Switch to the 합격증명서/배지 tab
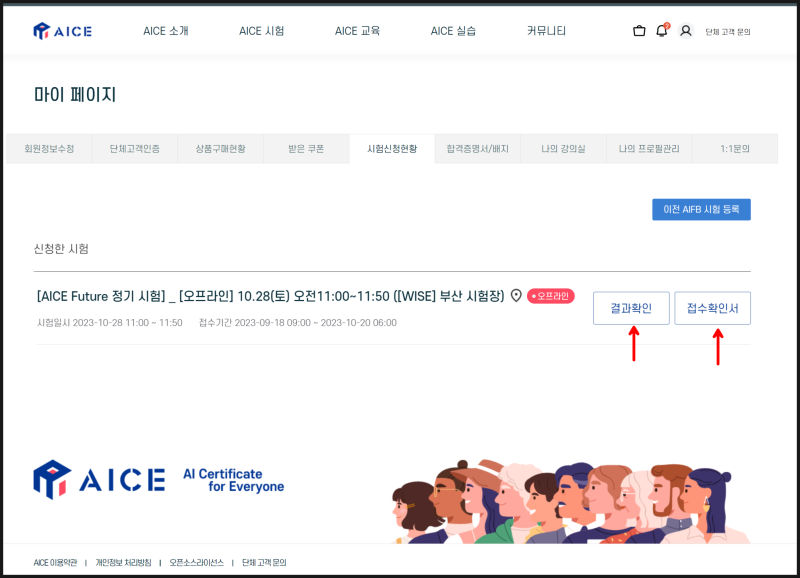 click(x=479, y=148)
